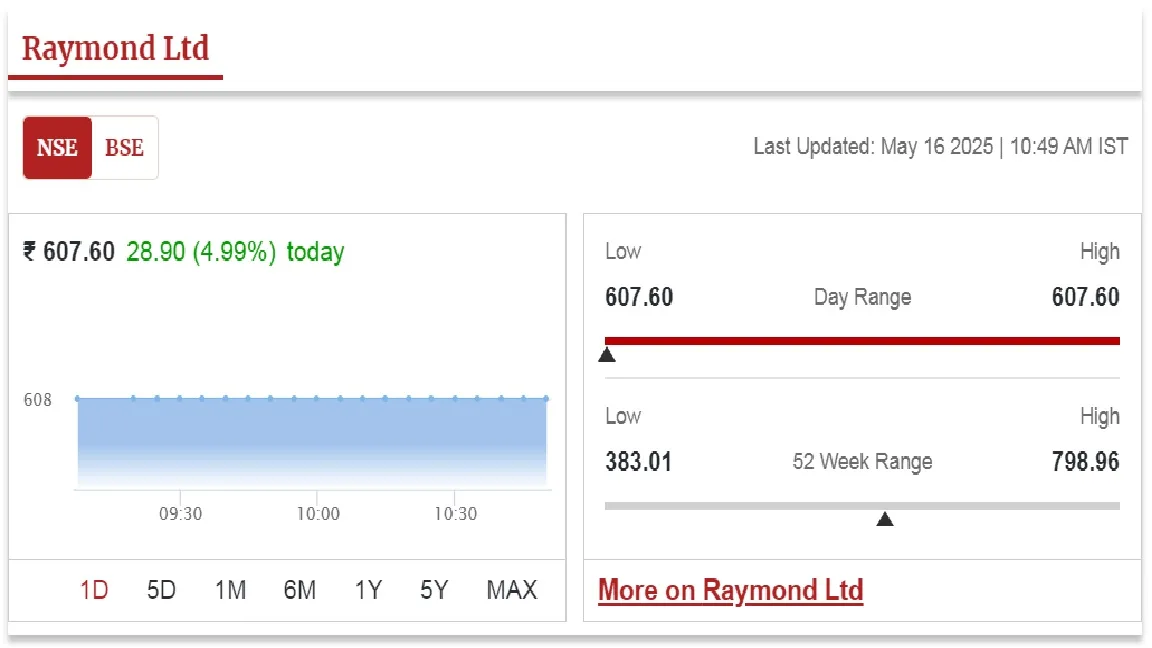This screenshot has width=1152, height=648.
Task: Select the 1M chart range tab
Action: click(x=230, y=590)
